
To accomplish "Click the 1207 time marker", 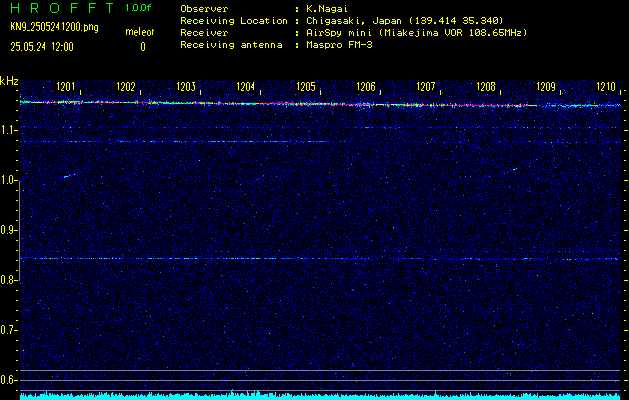I will click(x=426, y=87).
